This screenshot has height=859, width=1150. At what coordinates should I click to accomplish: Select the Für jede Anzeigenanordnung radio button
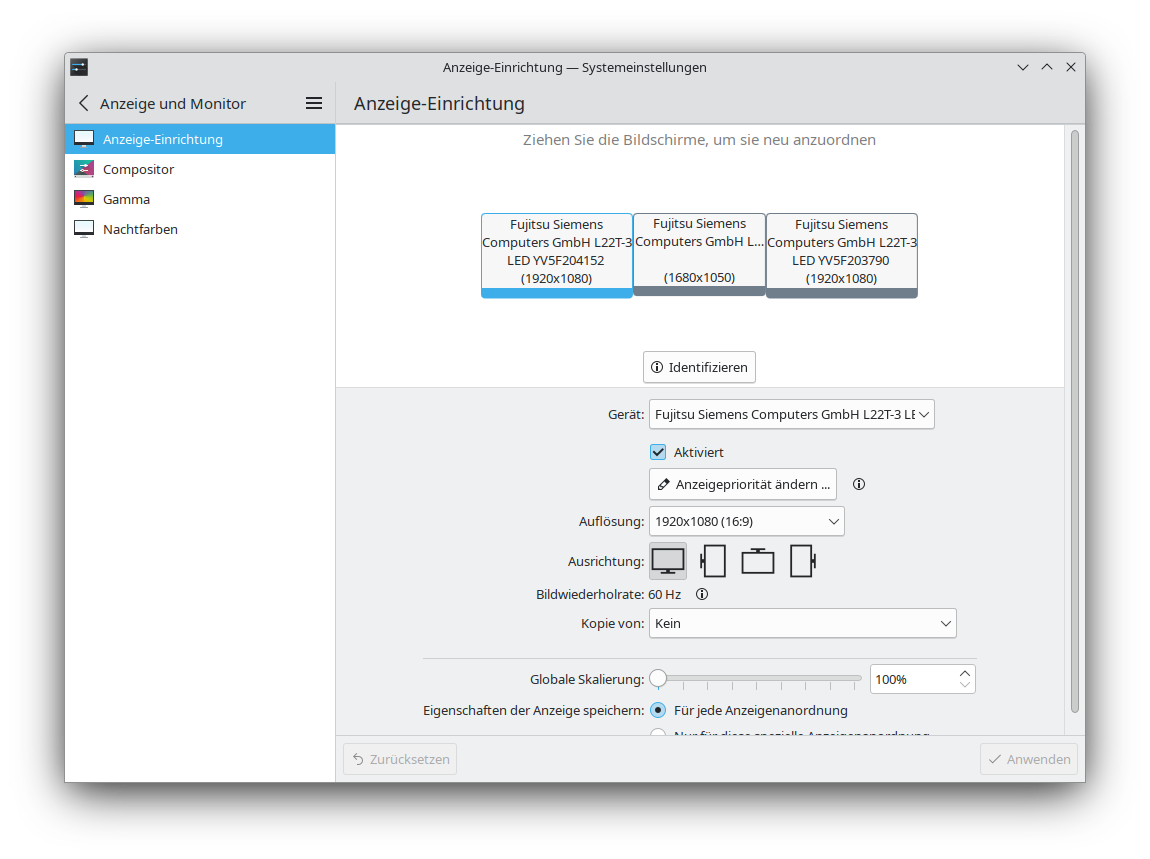pyautogui.click(x=658, y=710)
